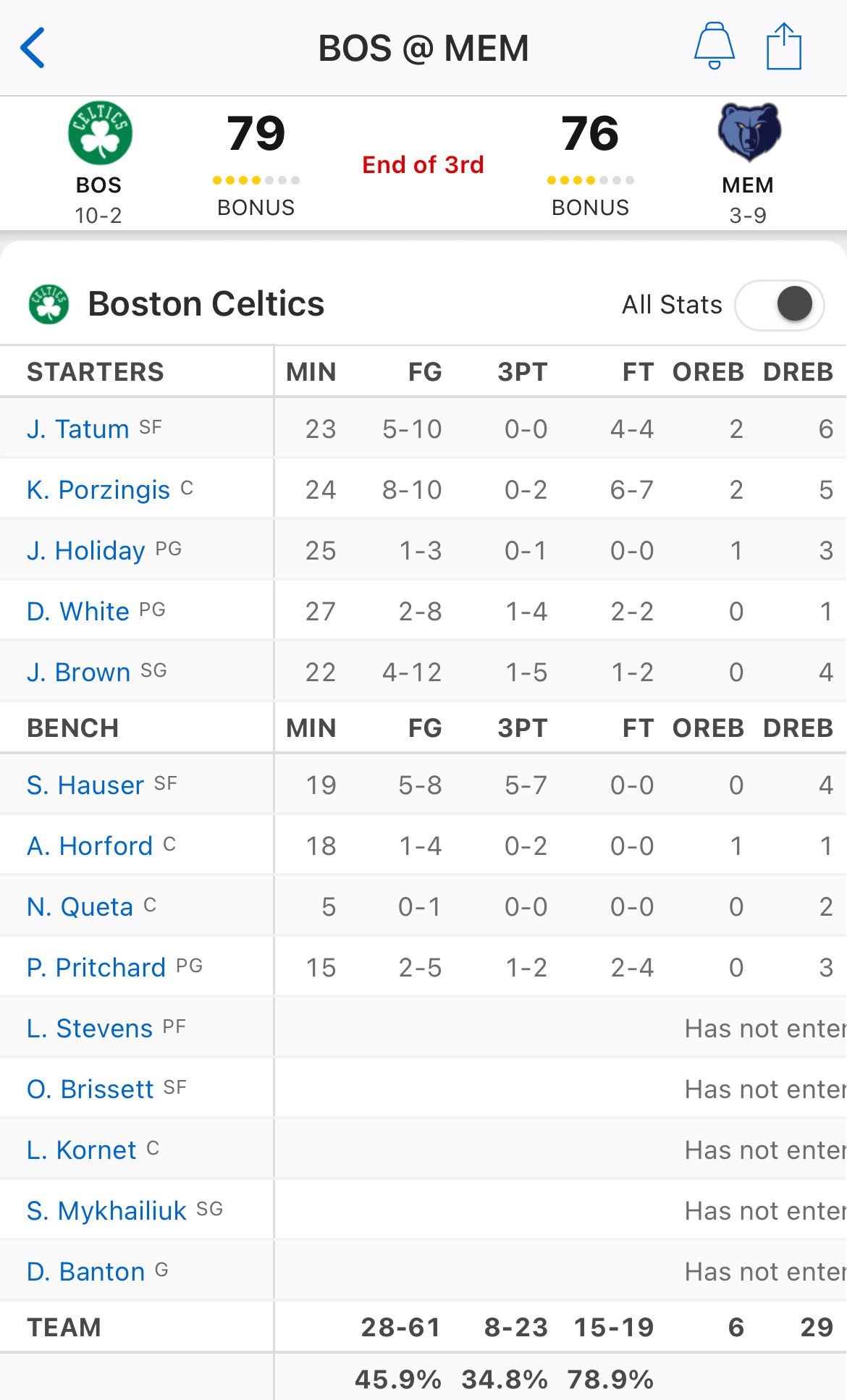The height and width of the screenshot is (1400, 847).
Task: Tap the notification bell icon
Action: [x=715, y=46]
